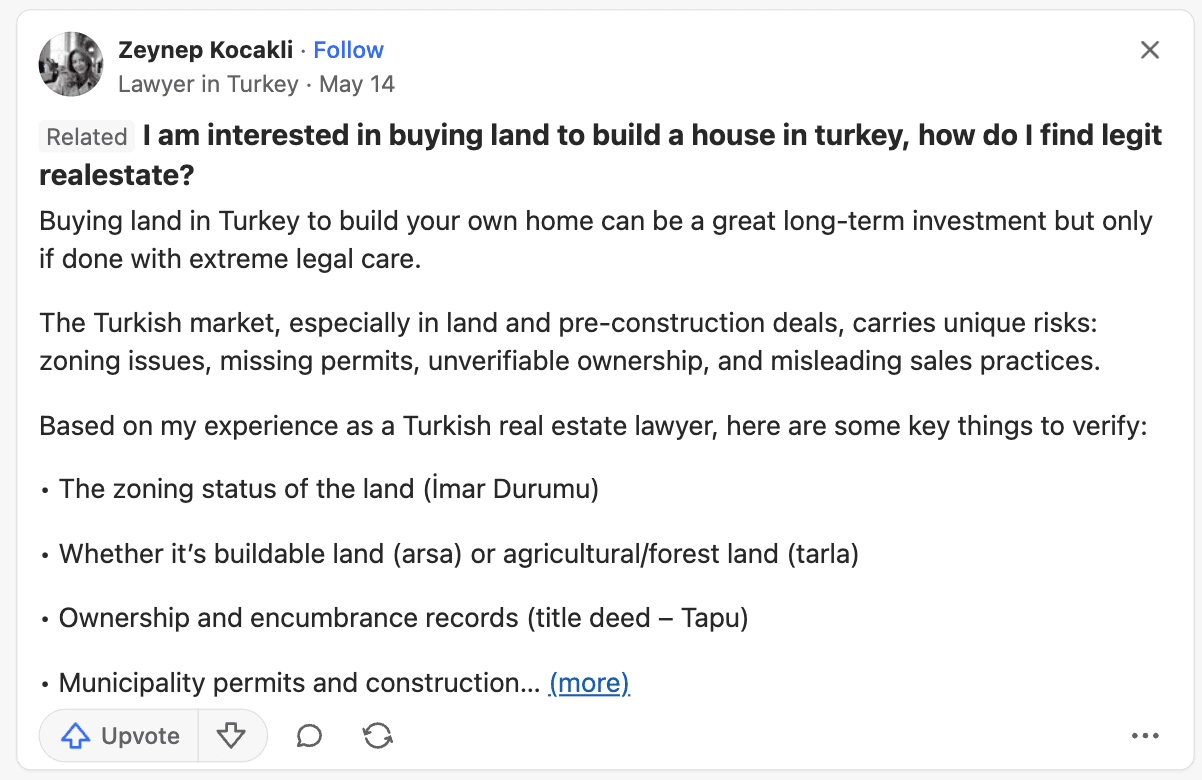
Task: Dismiss the answer with the X icon
Action: (x=1150, y=50)
